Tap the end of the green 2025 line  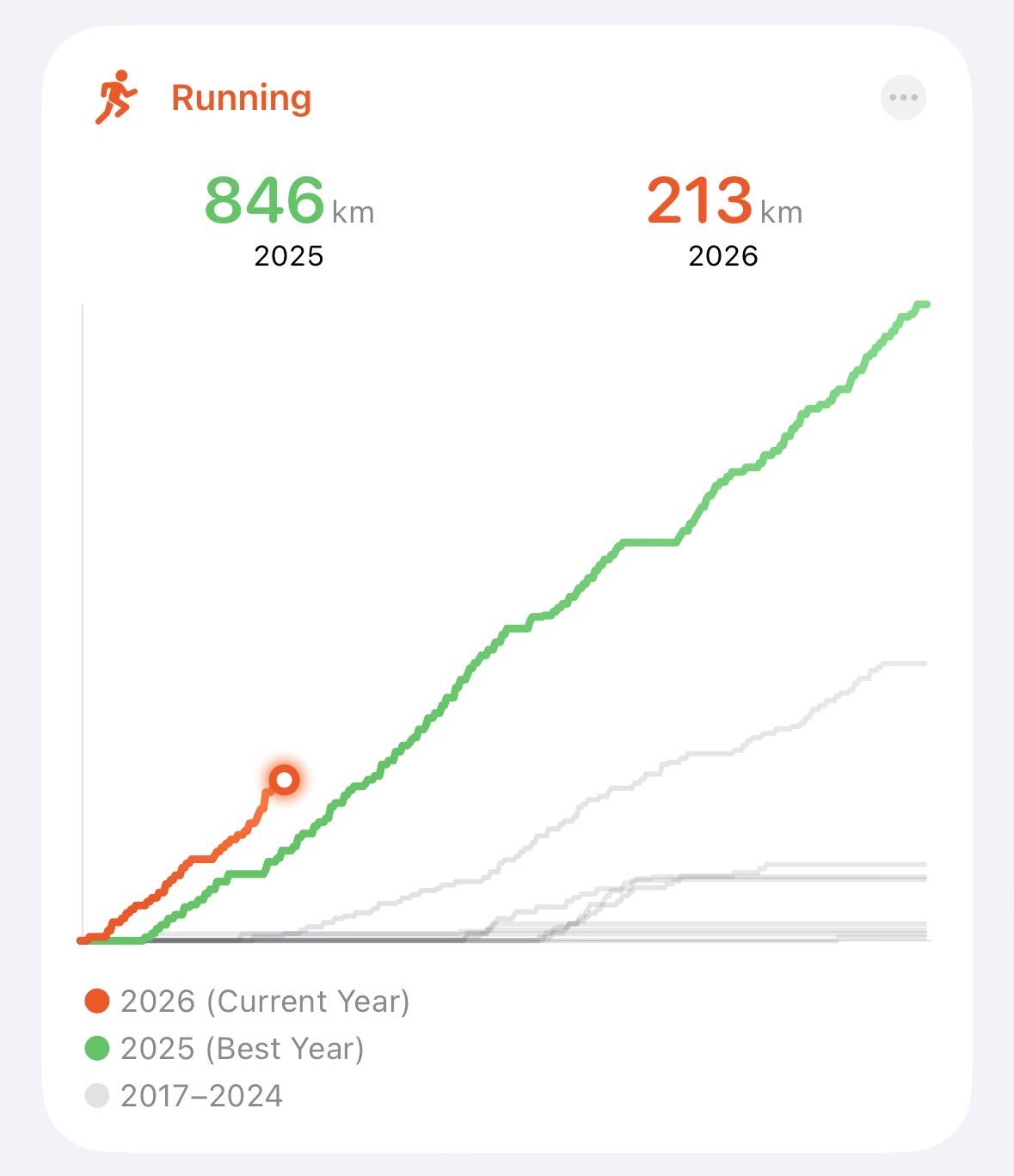click(x=924, y=304)
